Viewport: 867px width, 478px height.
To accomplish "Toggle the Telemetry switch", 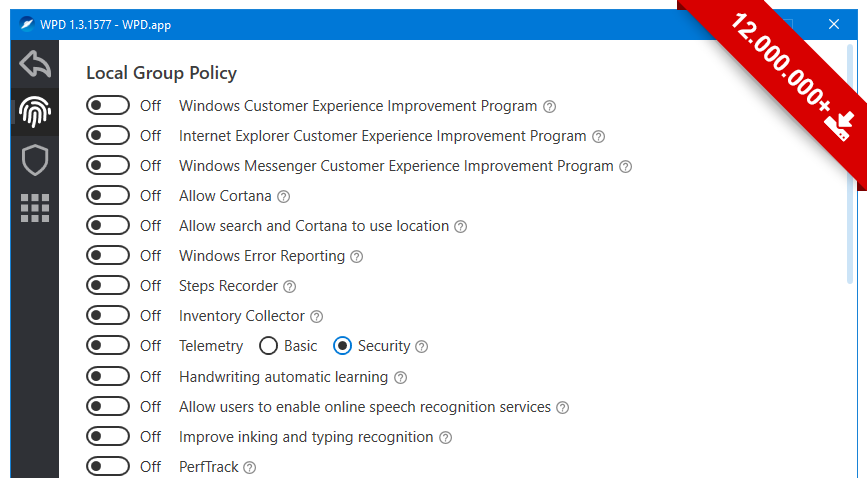I will pyautogui.click(x=108, y=346).
